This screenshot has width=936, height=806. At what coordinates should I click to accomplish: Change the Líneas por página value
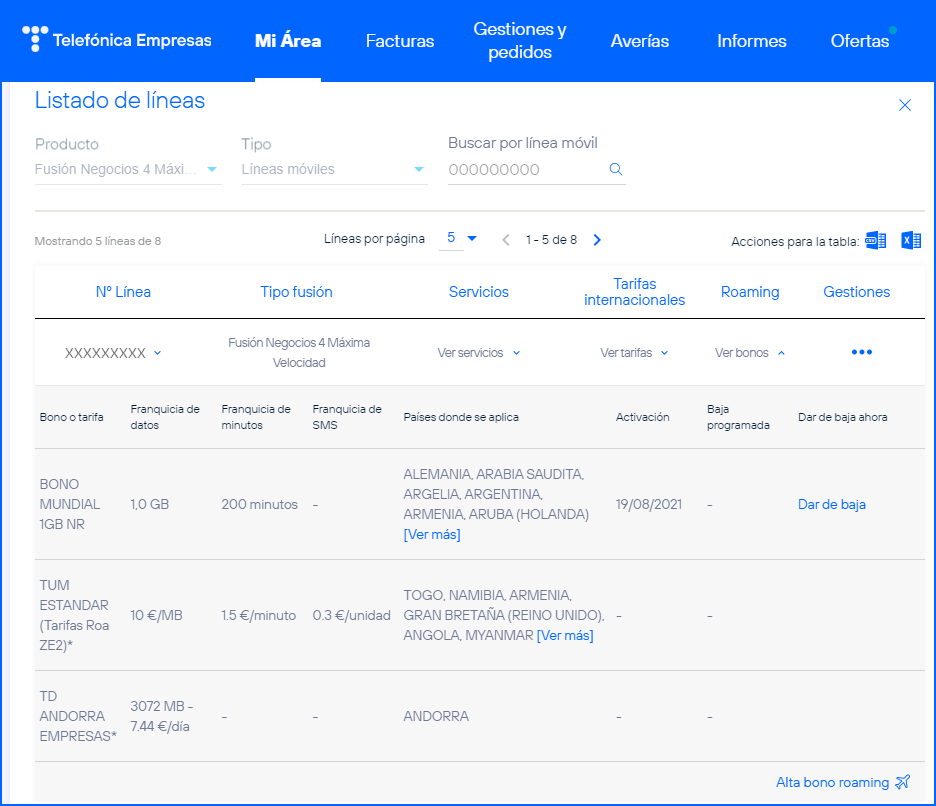pos(461,238)
